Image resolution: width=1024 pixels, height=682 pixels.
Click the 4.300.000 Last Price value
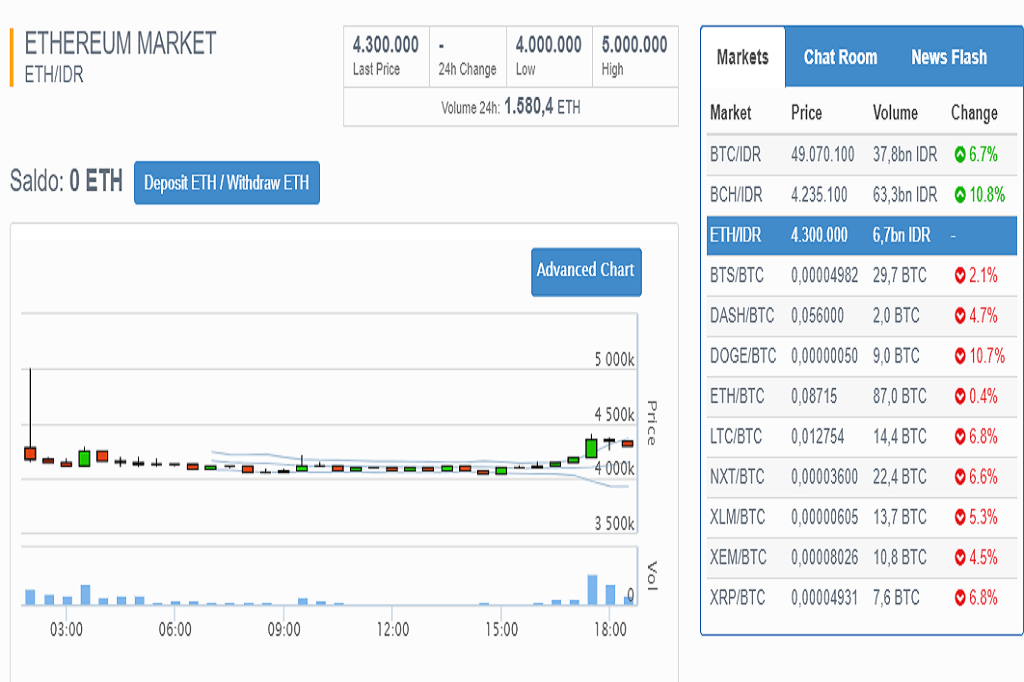(386, 45)
